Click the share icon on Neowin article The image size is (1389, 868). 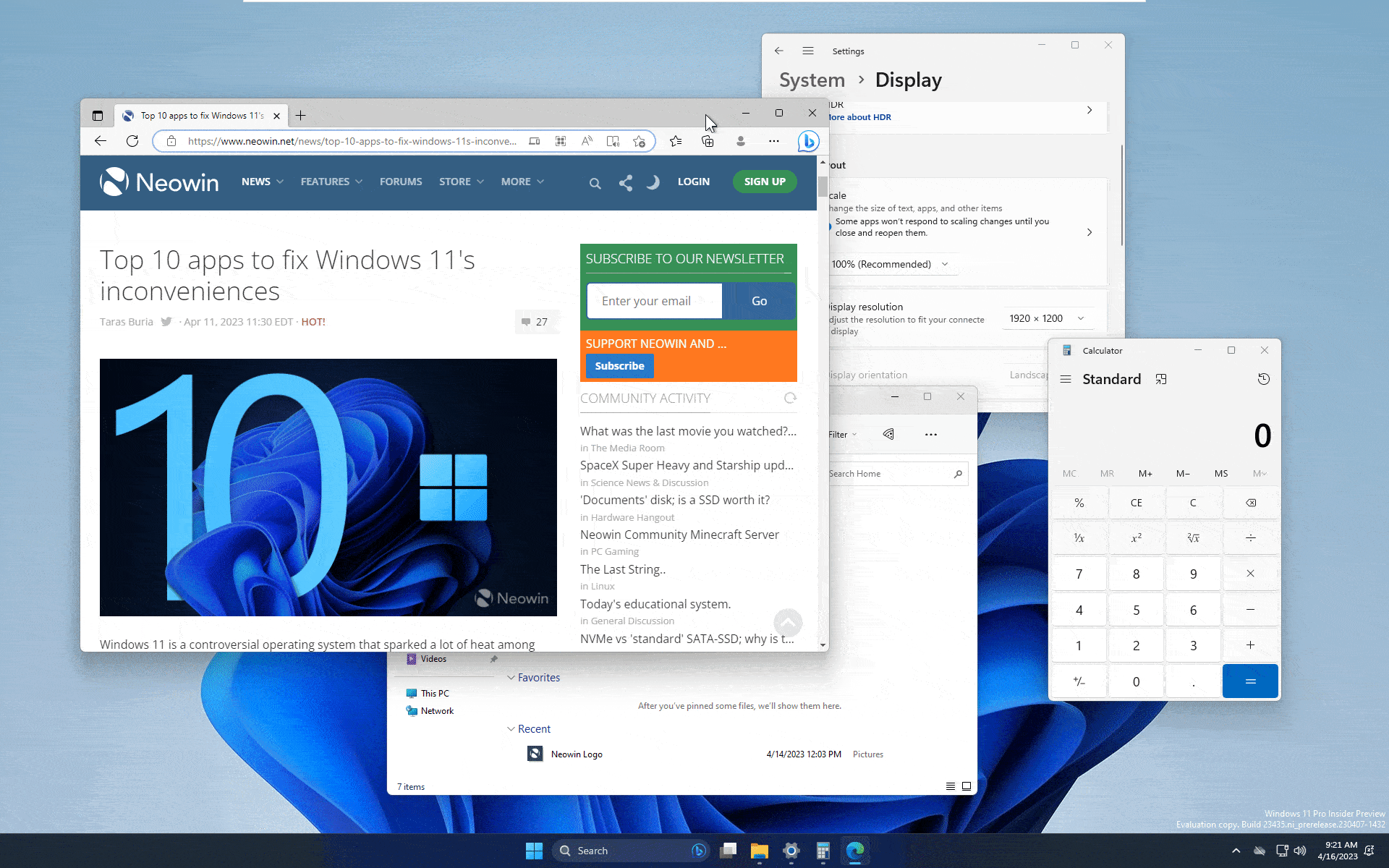click(624, 181)
